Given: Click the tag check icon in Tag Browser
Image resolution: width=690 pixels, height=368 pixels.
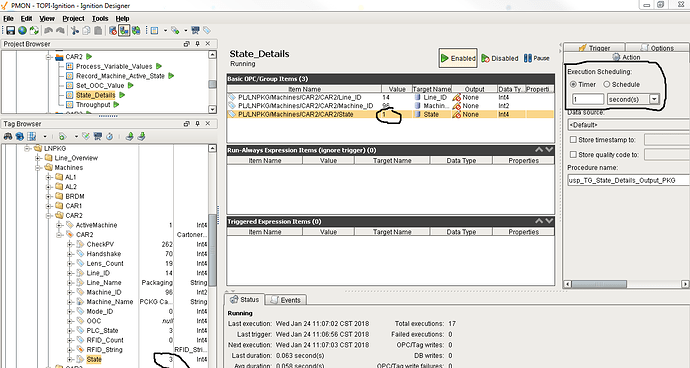Looking at the screenshot, I should coord(86,136).
